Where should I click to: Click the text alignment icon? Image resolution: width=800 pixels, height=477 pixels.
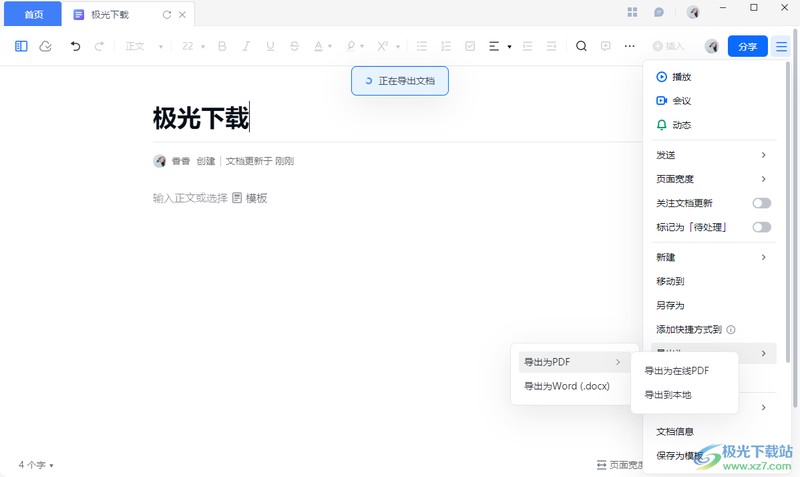coord(494,46)
